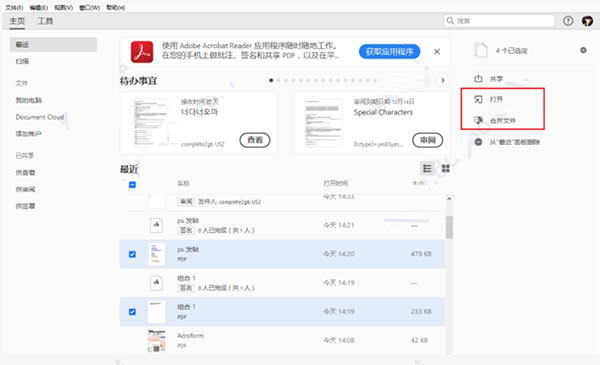The width and height of the screenshot is (600, 365).
Task: Open the 供审阅 shared list
Action: [x=25, y=189]
